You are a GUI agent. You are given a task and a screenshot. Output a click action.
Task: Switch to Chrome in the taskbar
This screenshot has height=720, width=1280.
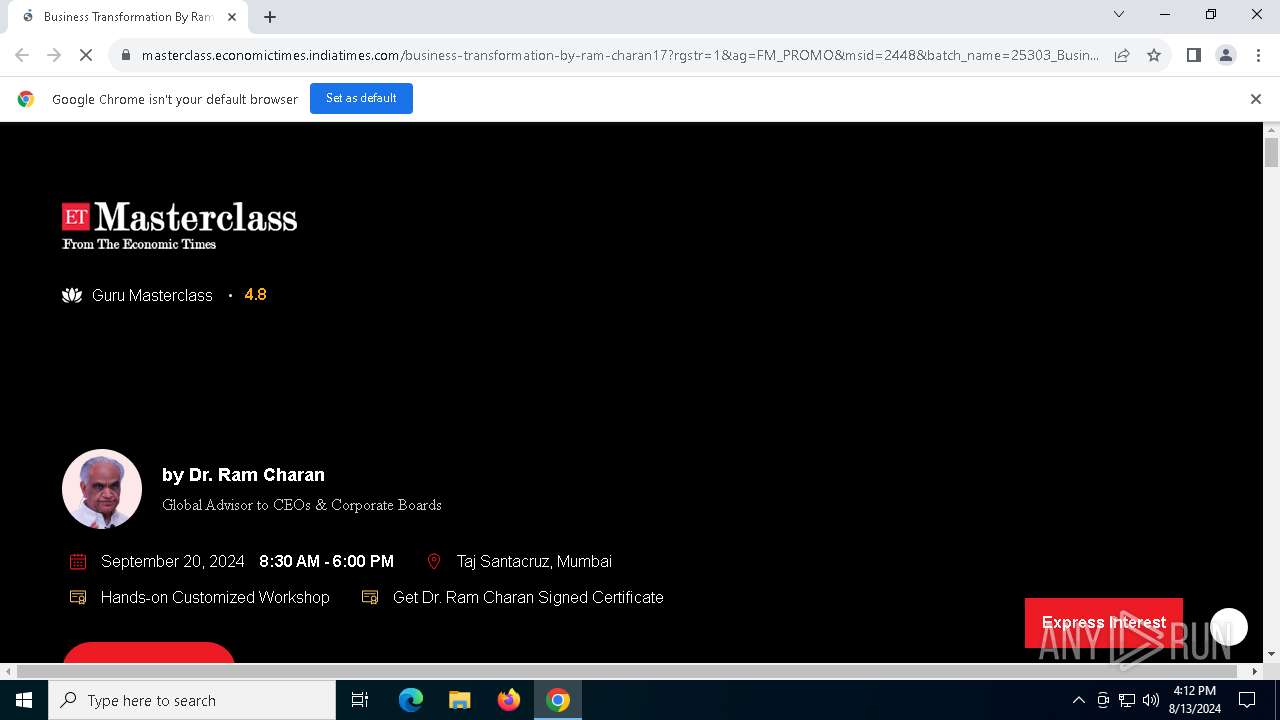click(558, 700)
